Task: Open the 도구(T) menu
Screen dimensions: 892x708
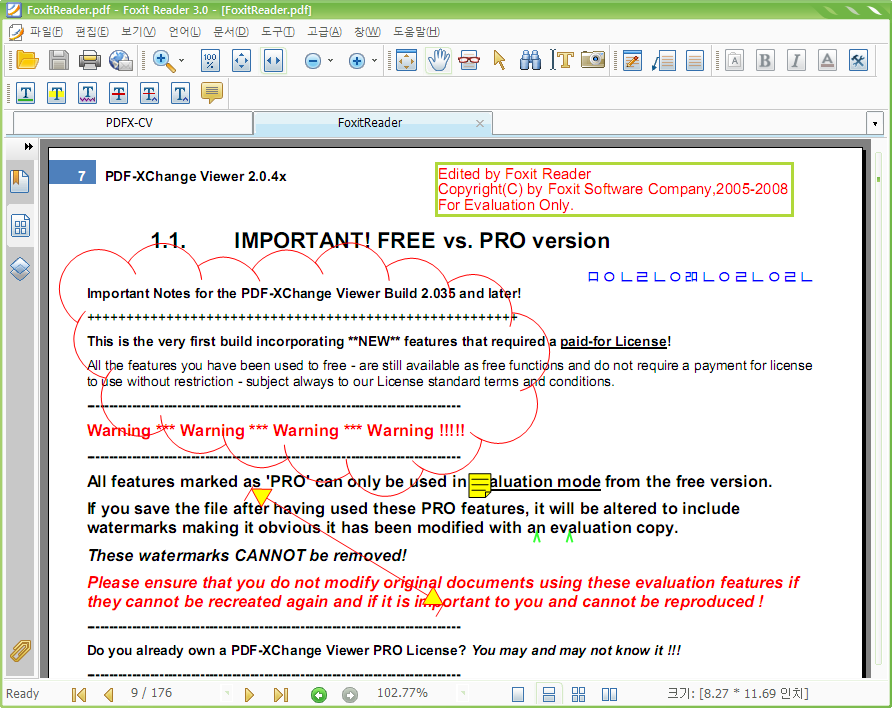Action: (278, 32)
